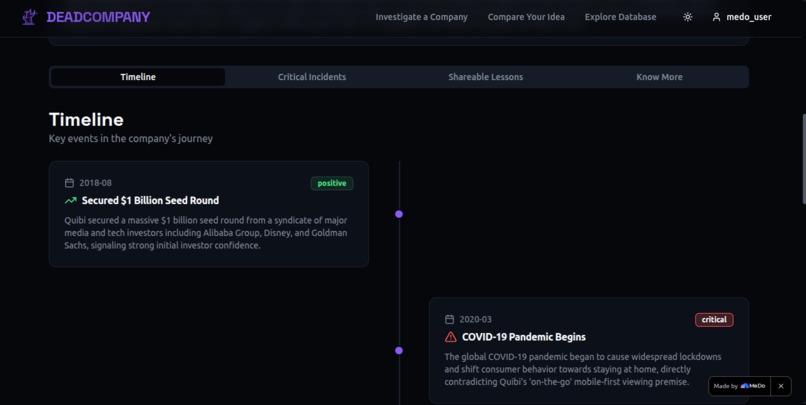806x405 pixels.
Task: Navigate to Compare Your Idea
Action: click(x=526, y=17)
